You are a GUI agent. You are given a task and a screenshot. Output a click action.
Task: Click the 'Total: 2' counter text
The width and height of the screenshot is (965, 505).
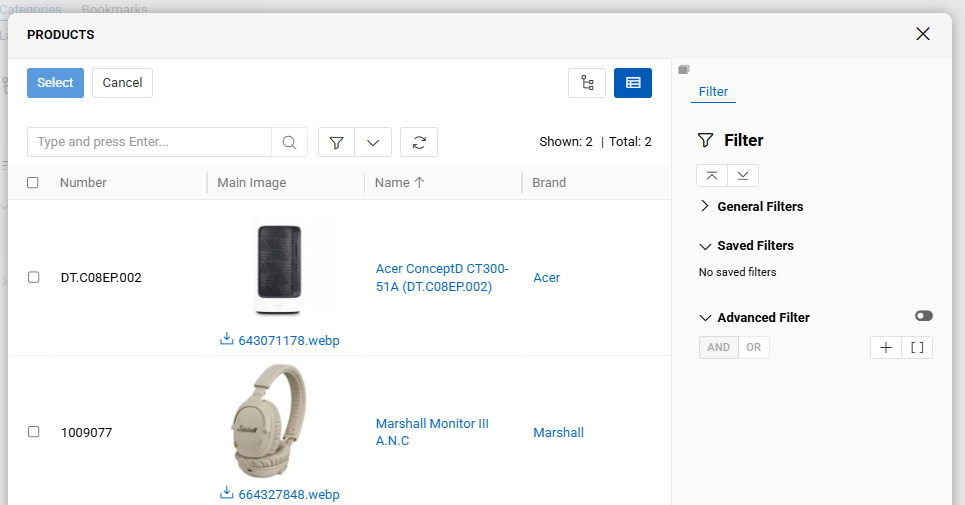pyautogui.click(x=630, y=142)
